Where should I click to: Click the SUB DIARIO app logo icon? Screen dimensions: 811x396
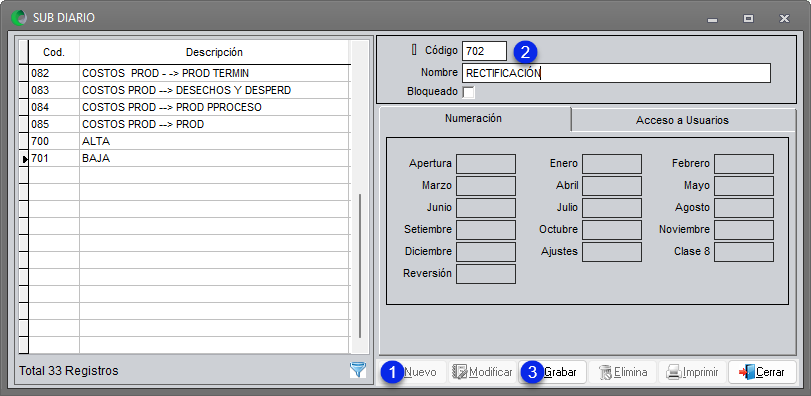click(19, 18)
